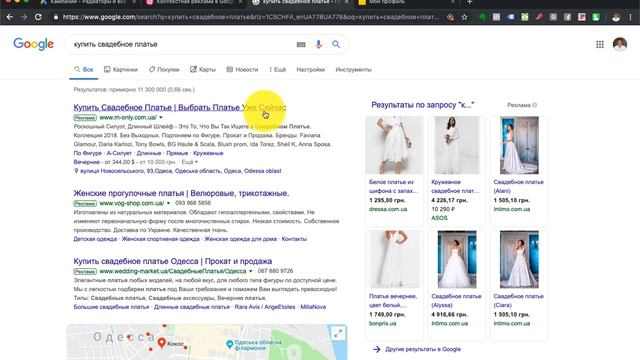
Task: Expand dropdown arrow next to www.vog-shop.com.ua
Action: tap(168, 203)
